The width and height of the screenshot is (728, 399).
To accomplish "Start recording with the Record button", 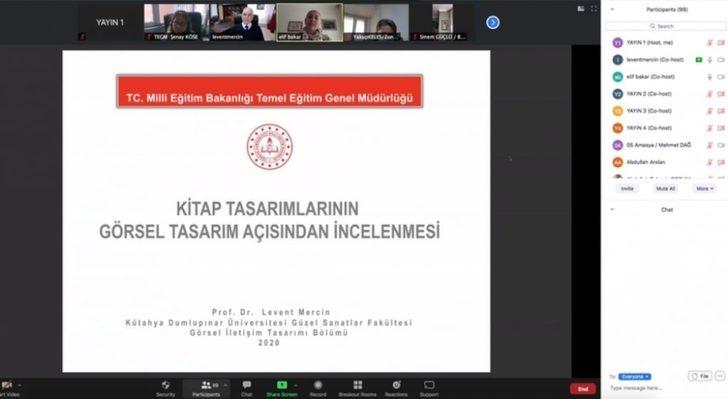I will click(x=318, y=388).
